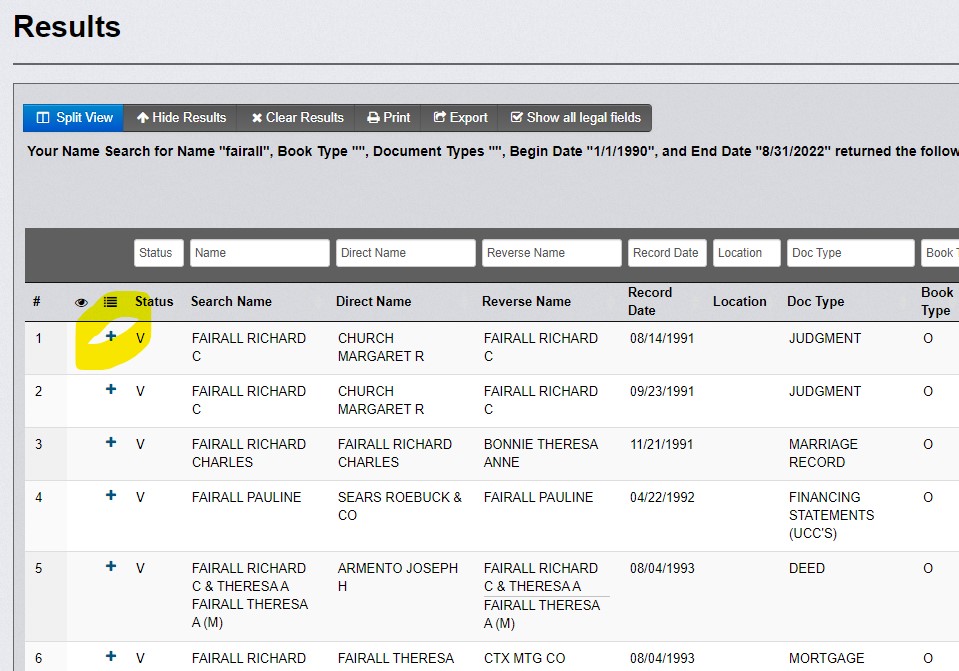Expand row 3 marriage record plus icon
959x671 pixels.
click(x=111, y=442)
